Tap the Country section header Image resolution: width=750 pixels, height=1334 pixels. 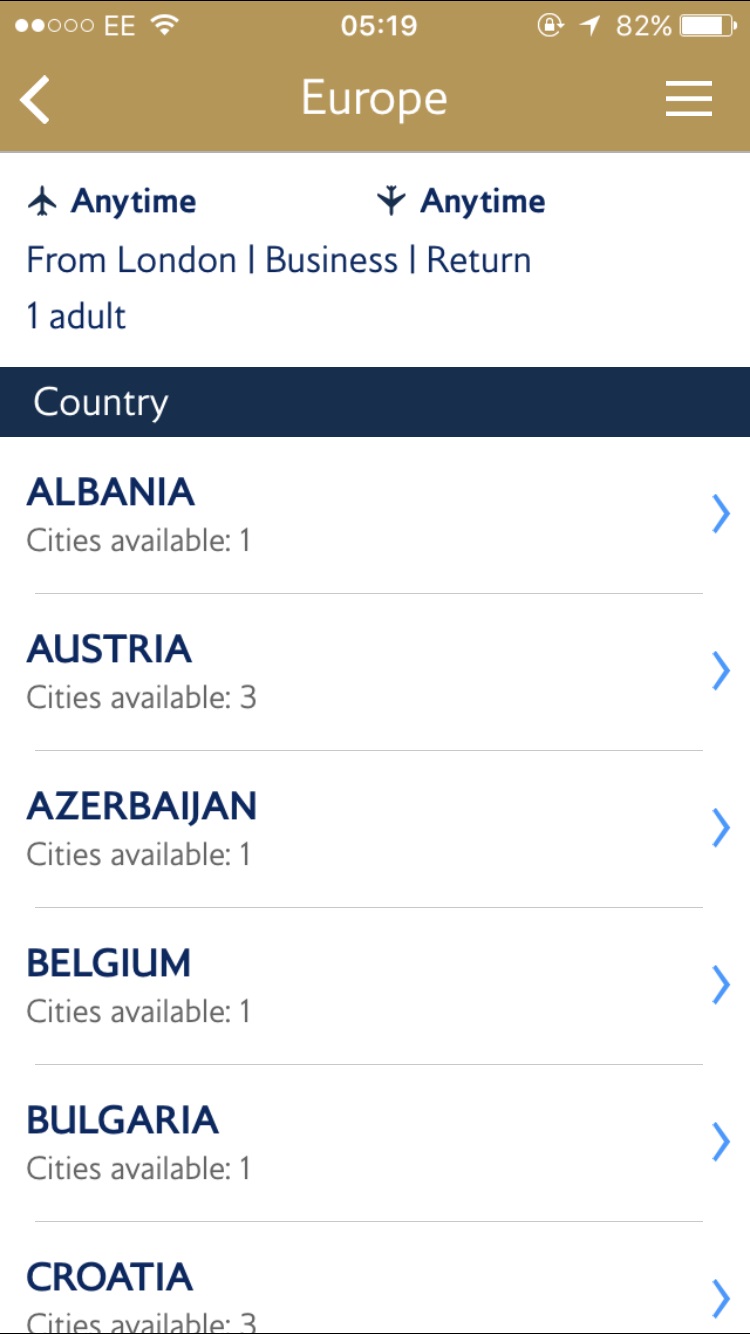point(375,402)
